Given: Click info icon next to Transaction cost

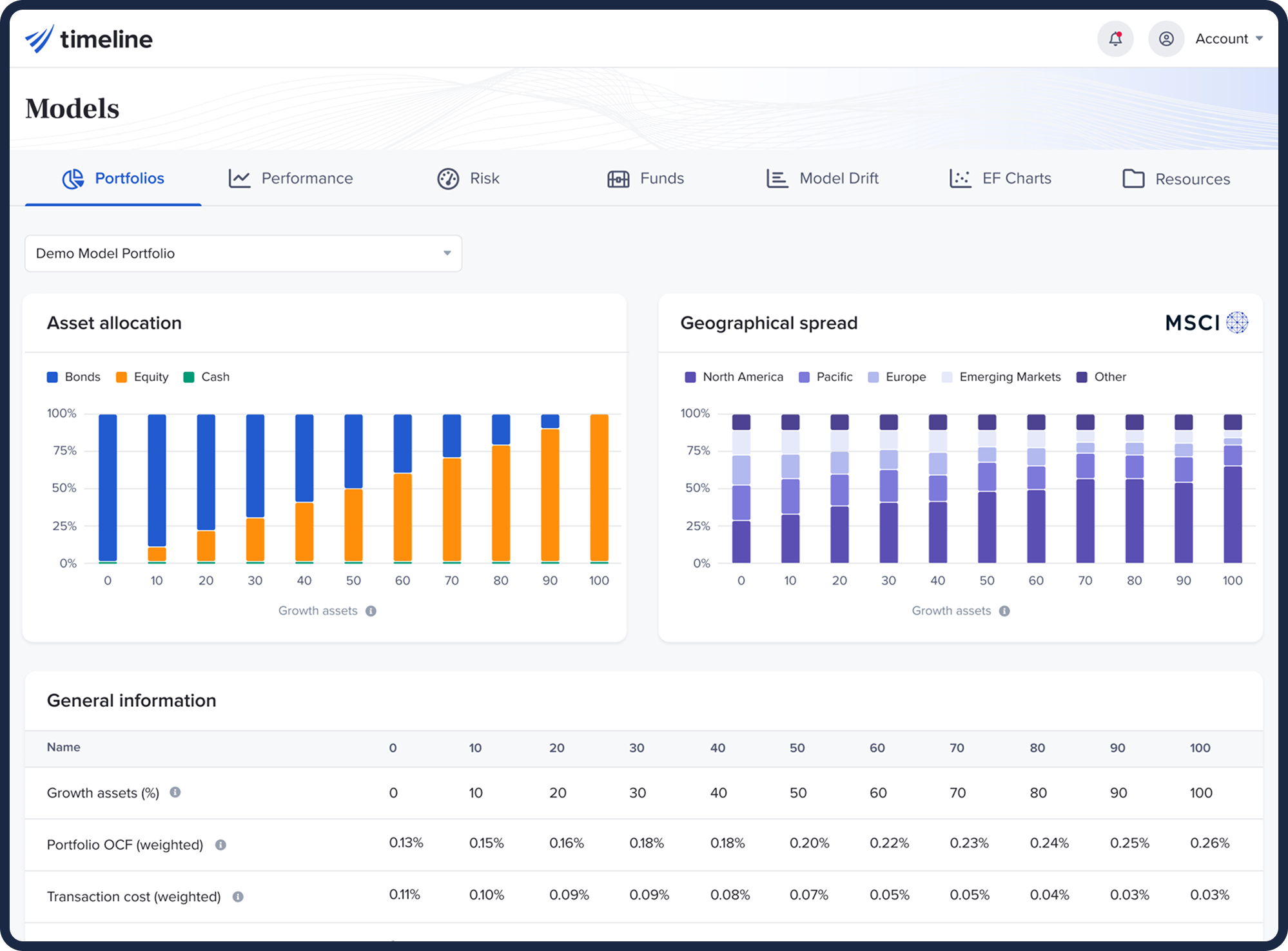Looking at the screenshot, I should click(238, 896).
